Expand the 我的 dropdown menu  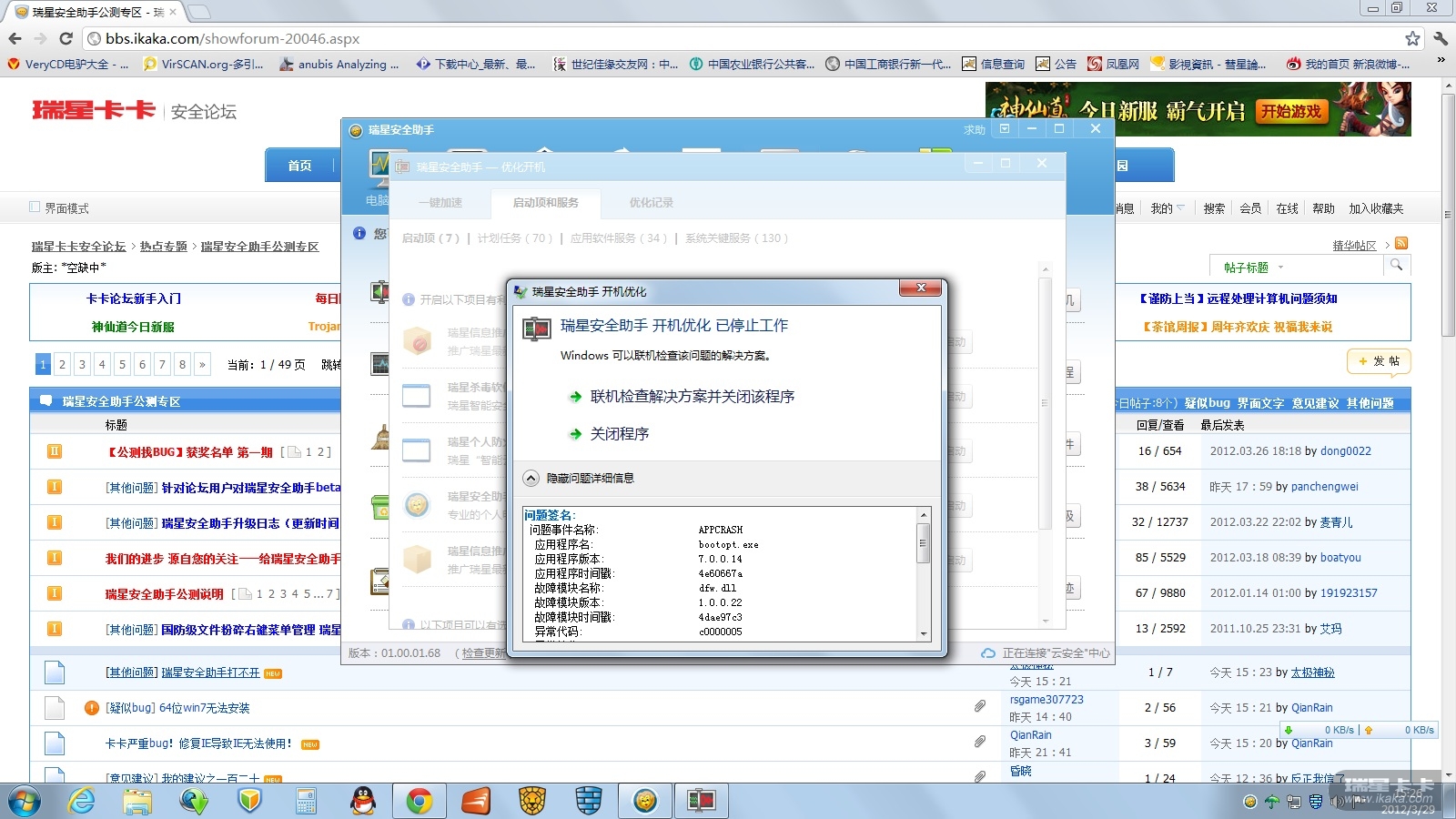(1168, 208)
